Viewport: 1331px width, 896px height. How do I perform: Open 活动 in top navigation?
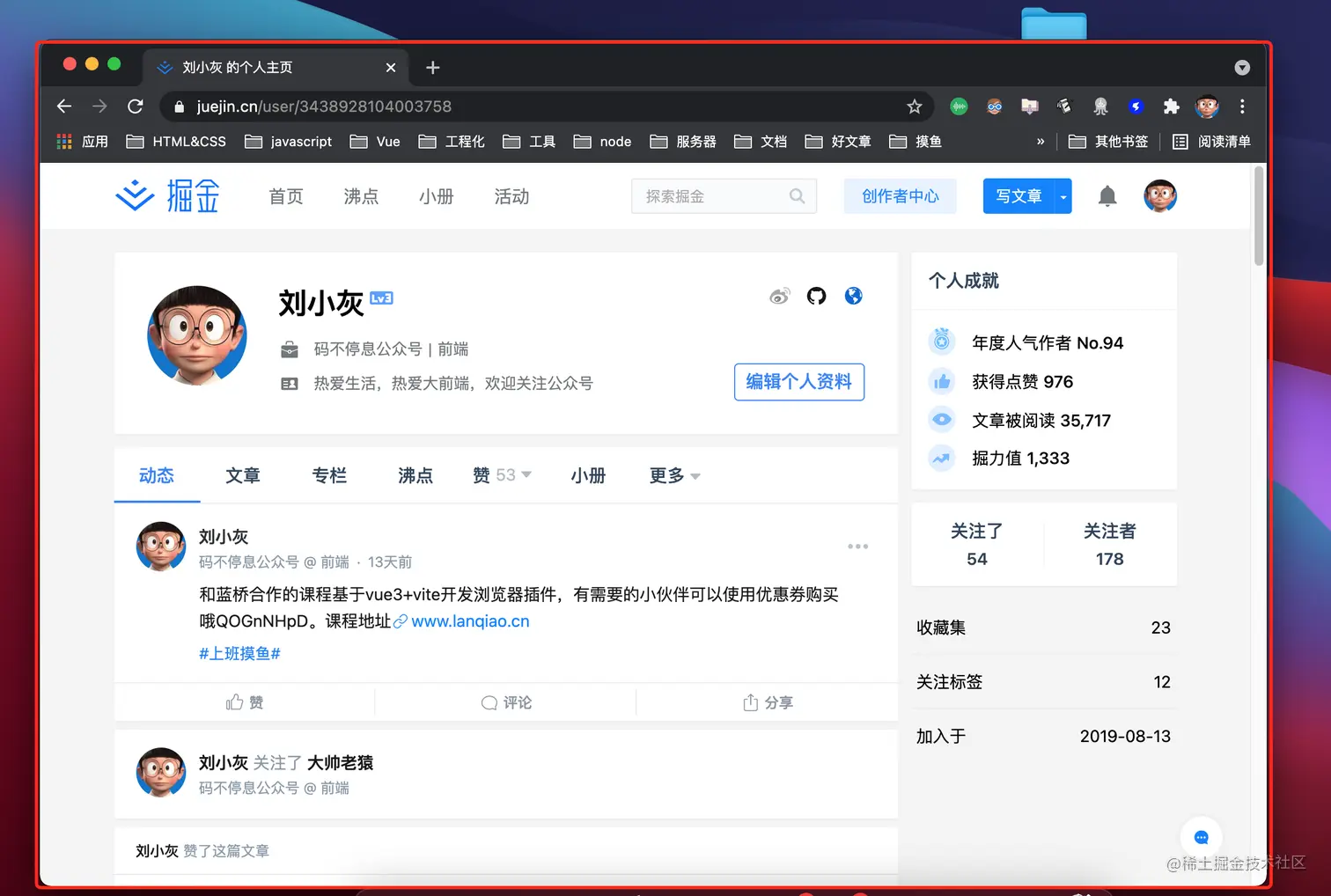[511, 196]
